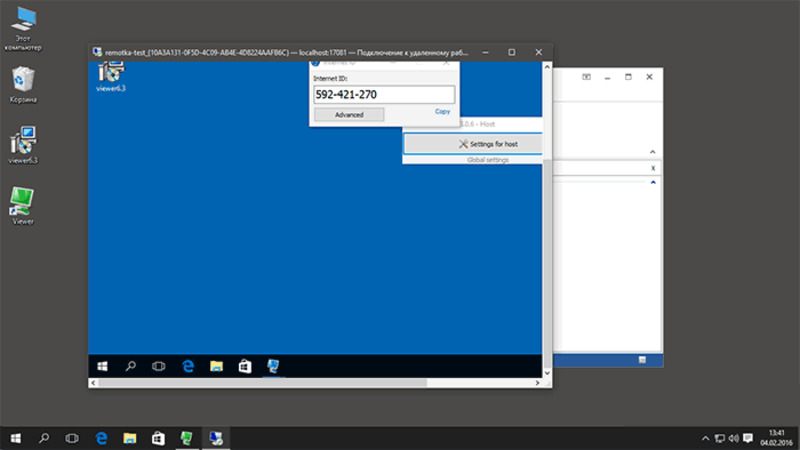Open volume control in the system tray

(x=734, y=438)
